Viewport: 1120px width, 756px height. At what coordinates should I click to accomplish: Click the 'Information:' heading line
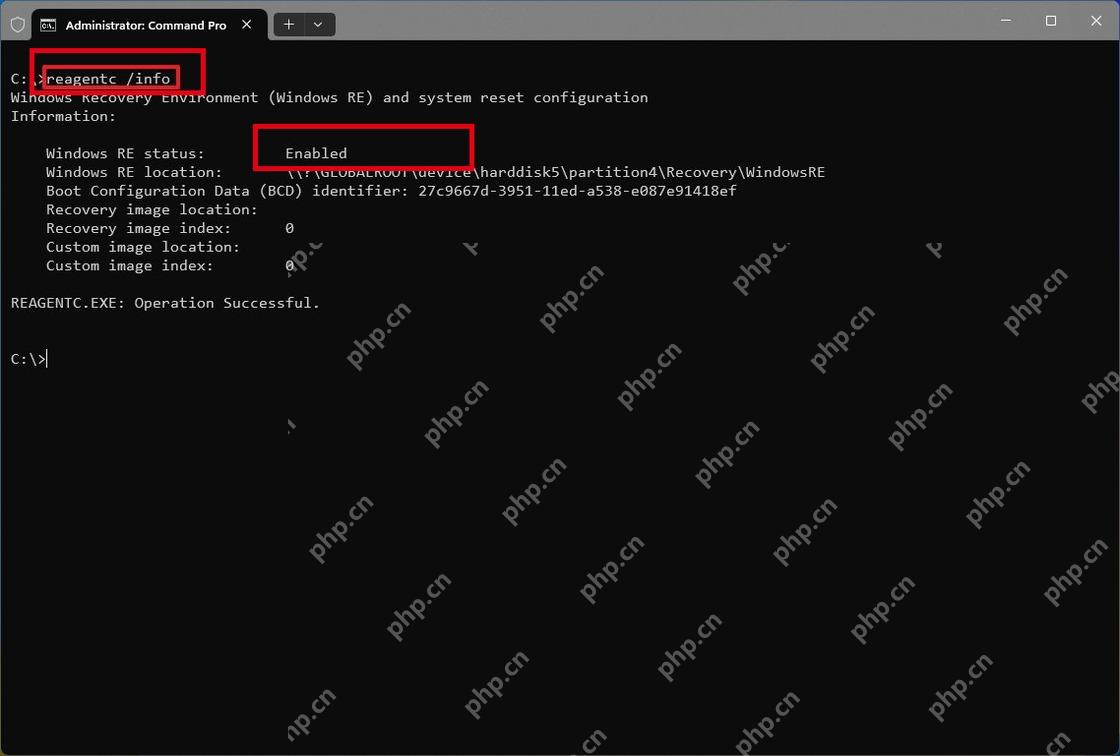pyautogui.click(x=63, y=116)
